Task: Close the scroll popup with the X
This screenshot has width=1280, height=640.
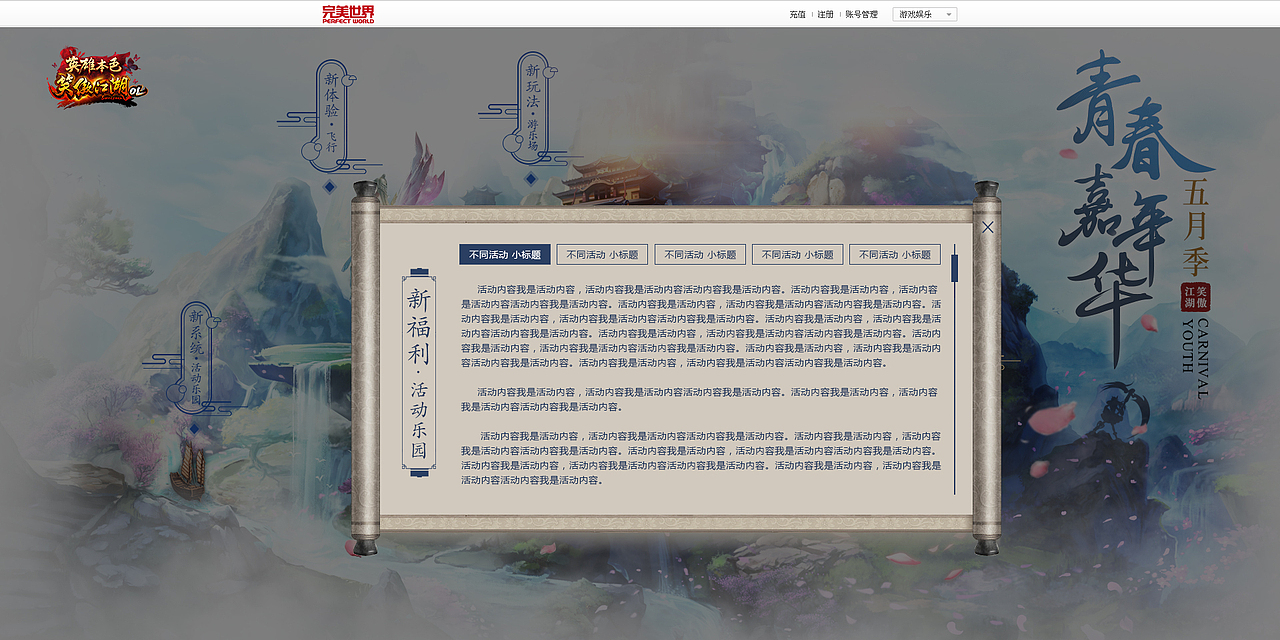Action: pyautogui.click(x=988, y=227)
